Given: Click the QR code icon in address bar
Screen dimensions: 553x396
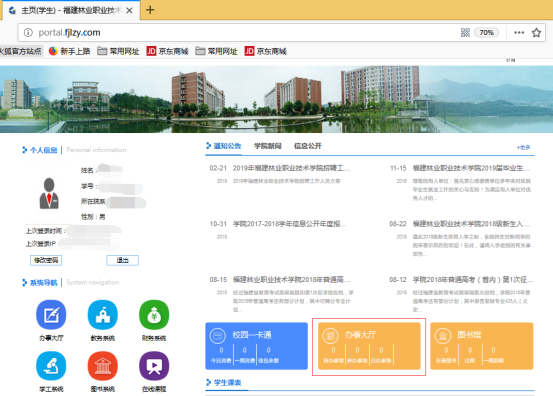Looking at the screenshot, I should [x=465, y=33].
